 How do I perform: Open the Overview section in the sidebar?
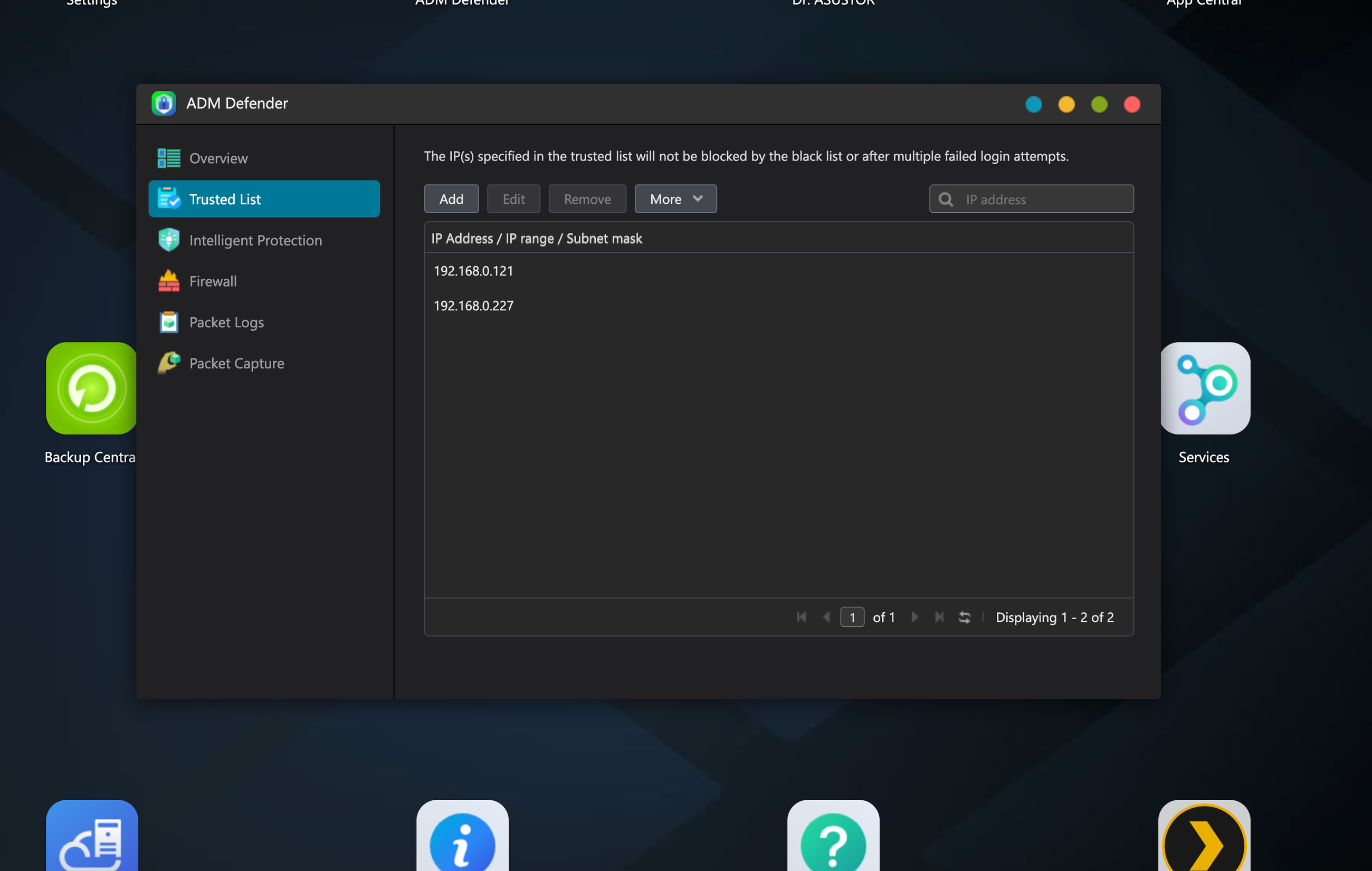coord(264,158)
